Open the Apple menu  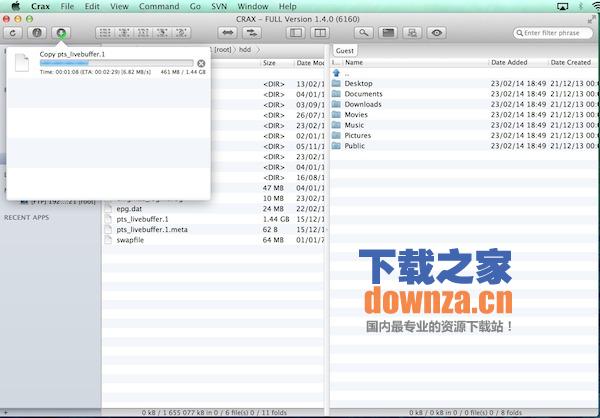(16, 7)
